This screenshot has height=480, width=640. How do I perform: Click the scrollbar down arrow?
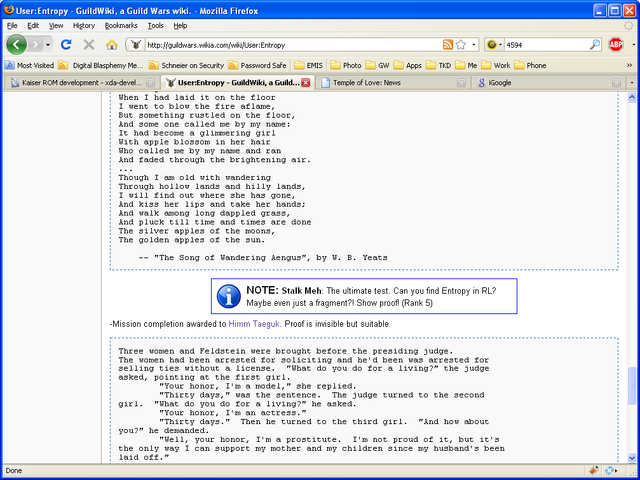[x=631, y=458]
